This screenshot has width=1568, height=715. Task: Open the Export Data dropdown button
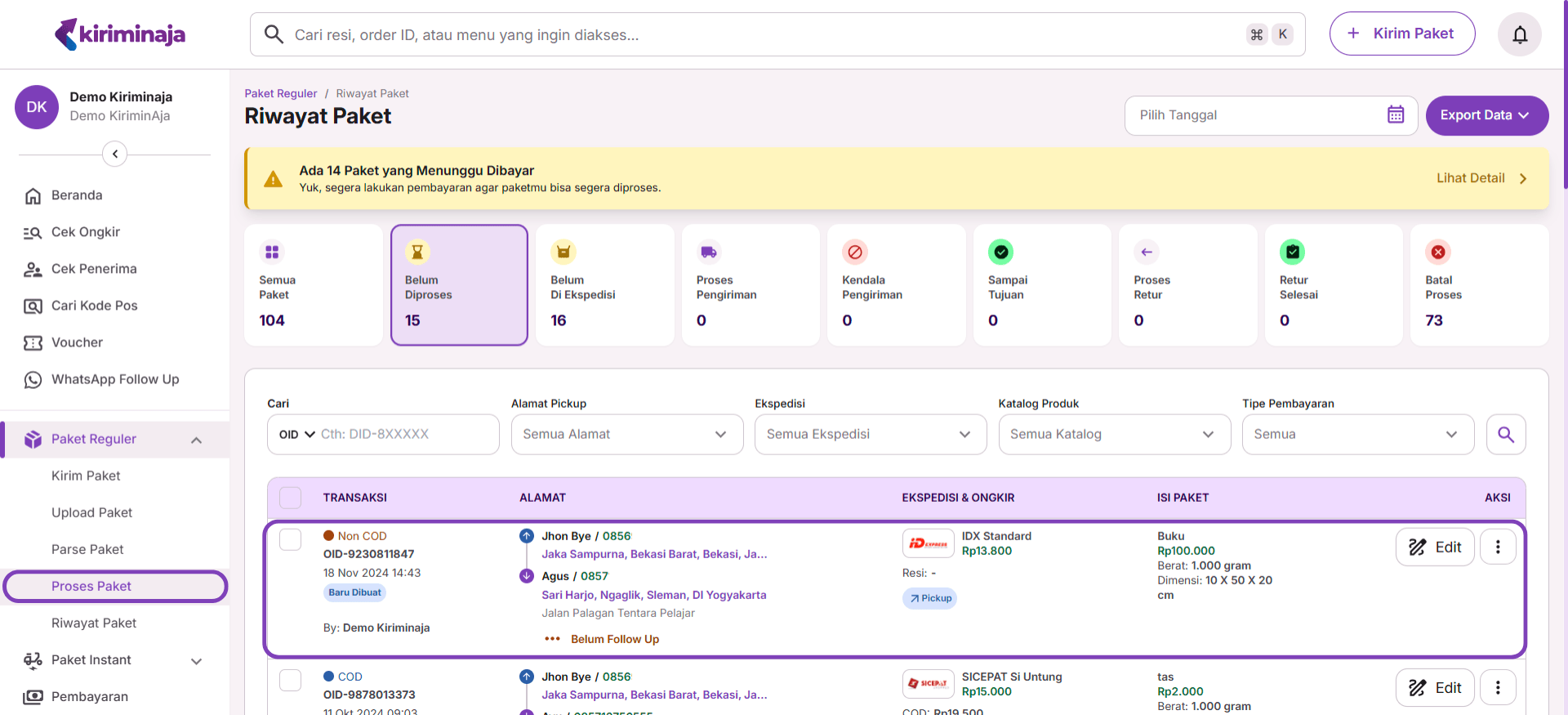[x=1486, y=115]
